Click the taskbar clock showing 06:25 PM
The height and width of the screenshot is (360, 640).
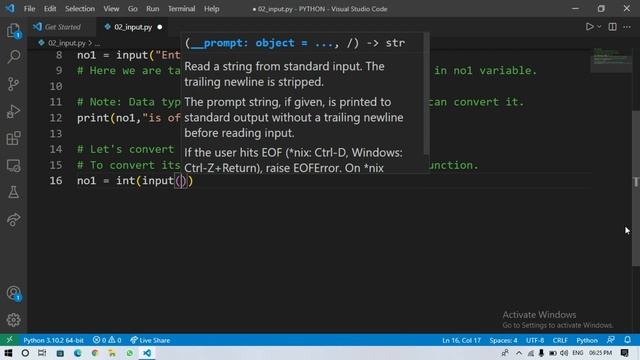pos(600,353)
